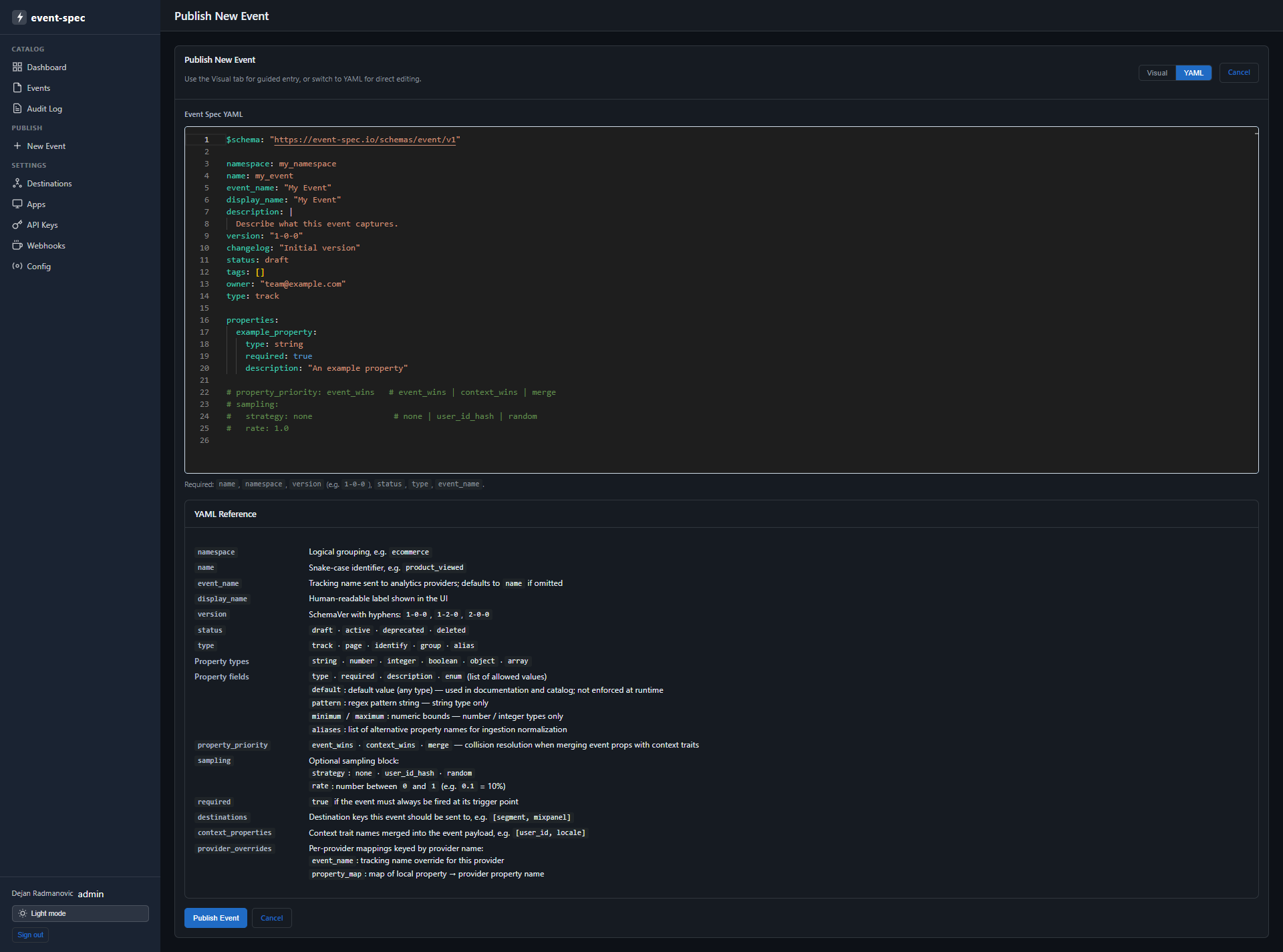Image resolution: width=1283 pixels, height=952 pixels.
Task: Click the Sign out button
Action: click(30, 935)
